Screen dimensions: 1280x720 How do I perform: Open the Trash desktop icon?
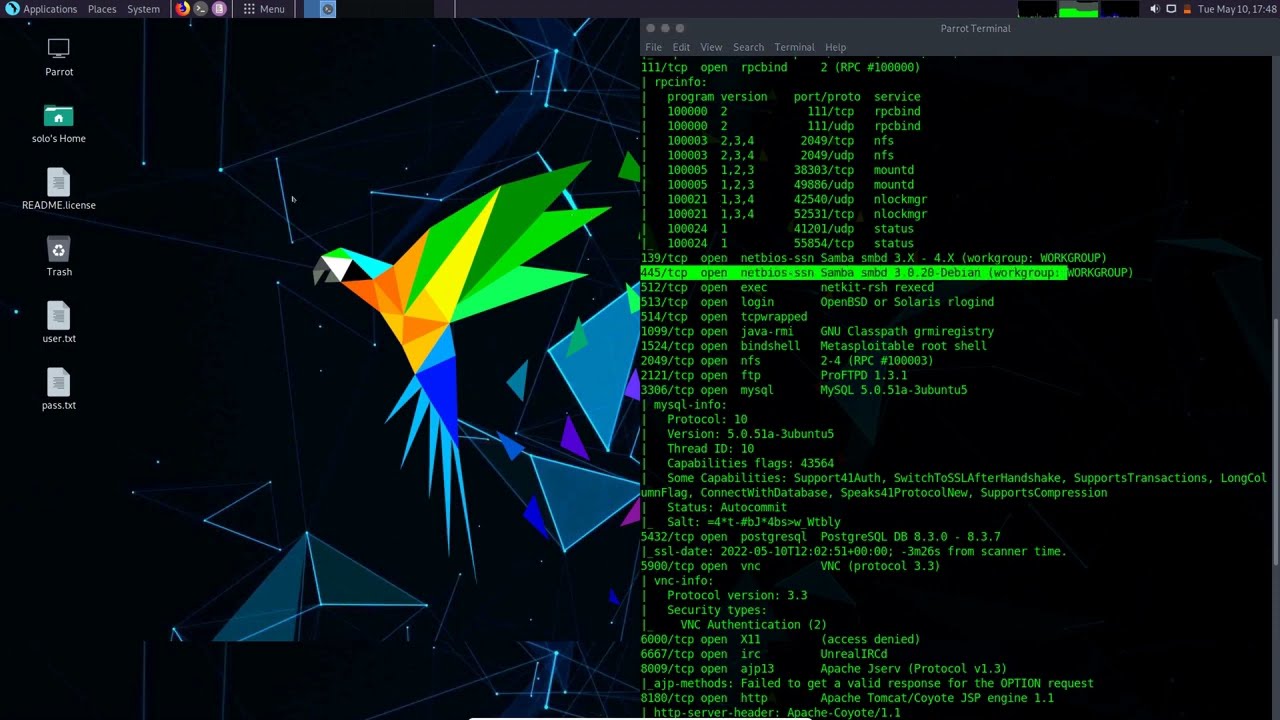click(x=58, y=249)
